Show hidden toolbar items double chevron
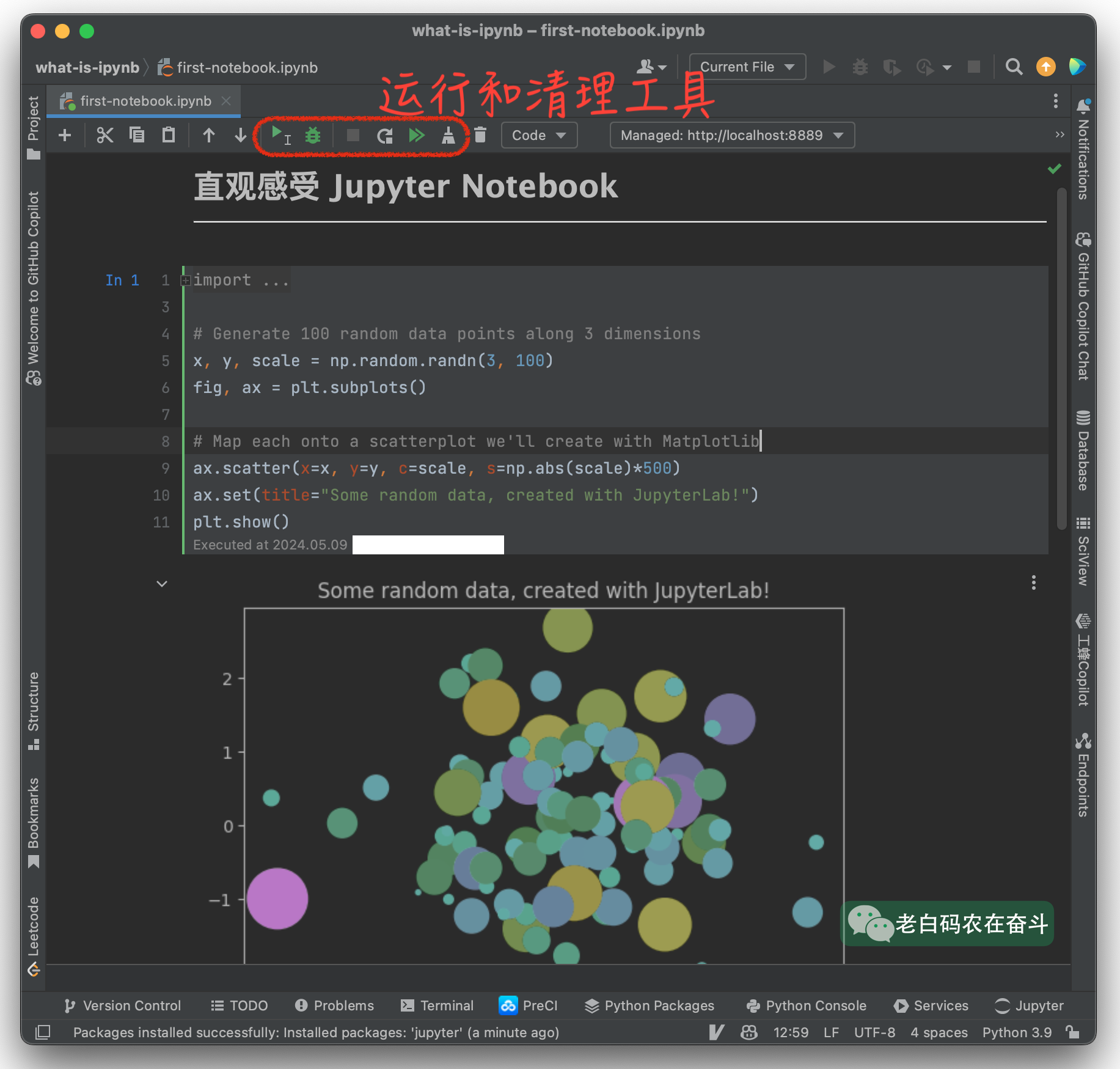Screen dimensions: 1120x1069 tap(1060, 134)
